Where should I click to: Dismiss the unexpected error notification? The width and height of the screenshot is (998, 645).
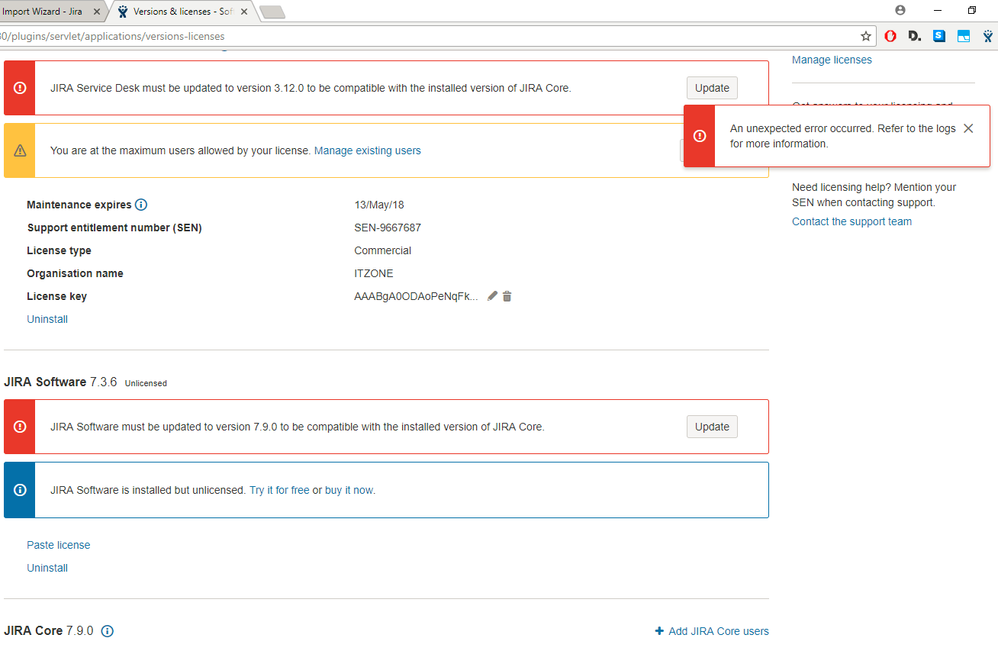(968, 129)
